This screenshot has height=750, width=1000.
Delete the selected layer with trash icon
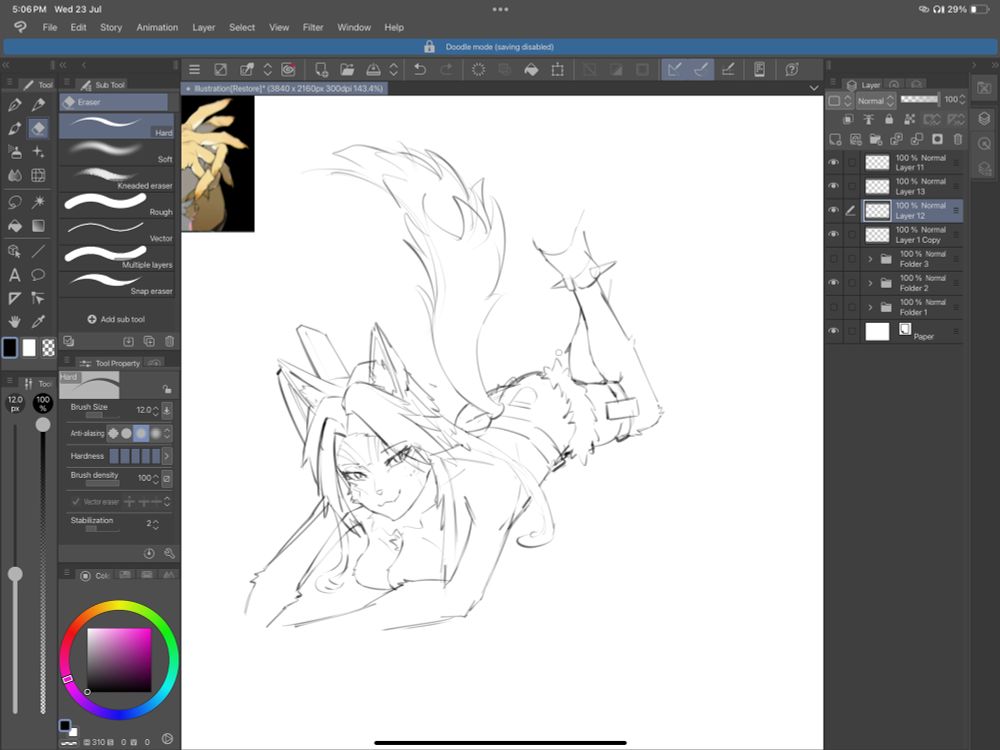point(958,139)
